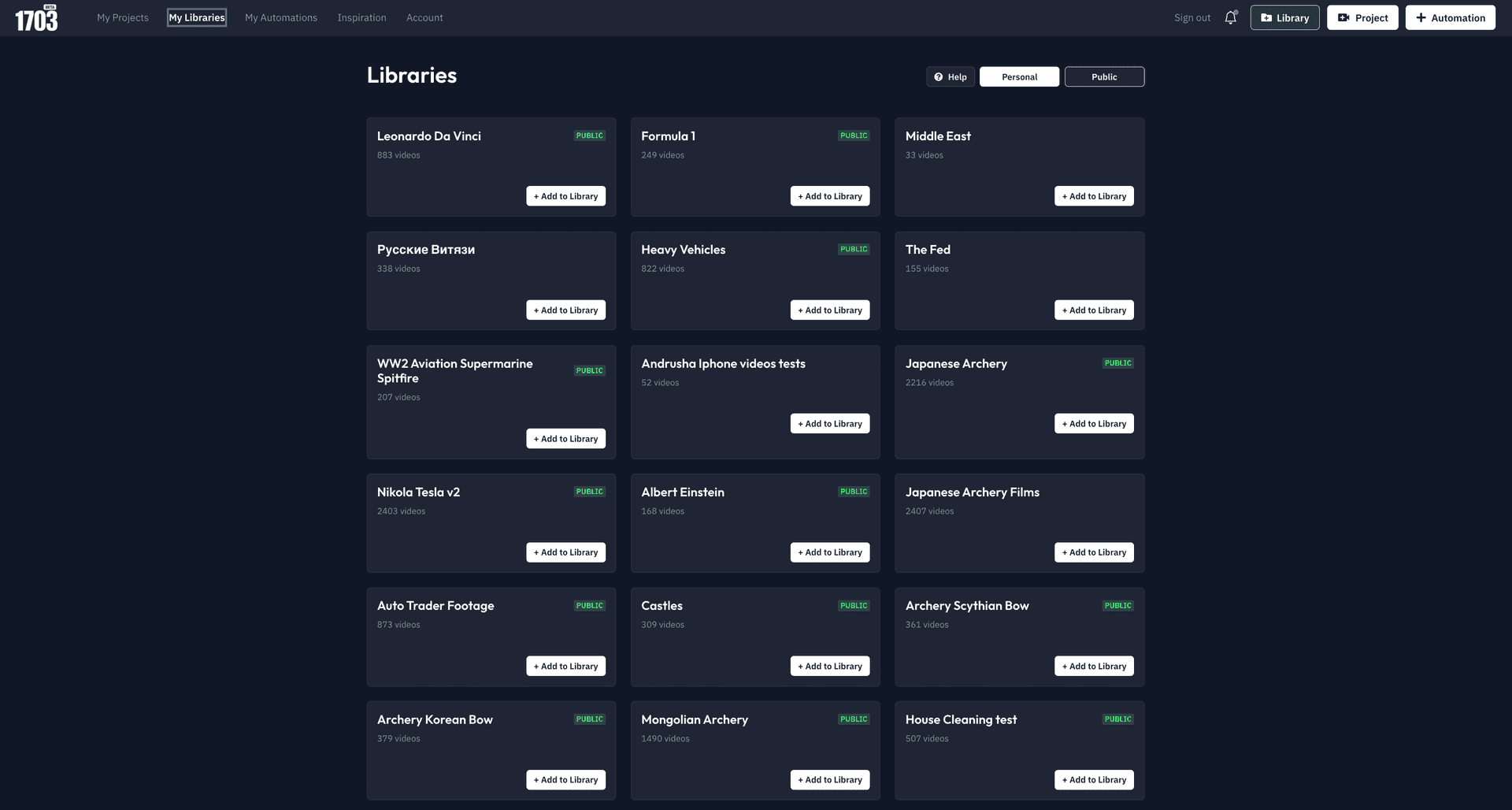
Task: Create a new Library from the header
Action: pyautogui.click(x=1284, y=17)
